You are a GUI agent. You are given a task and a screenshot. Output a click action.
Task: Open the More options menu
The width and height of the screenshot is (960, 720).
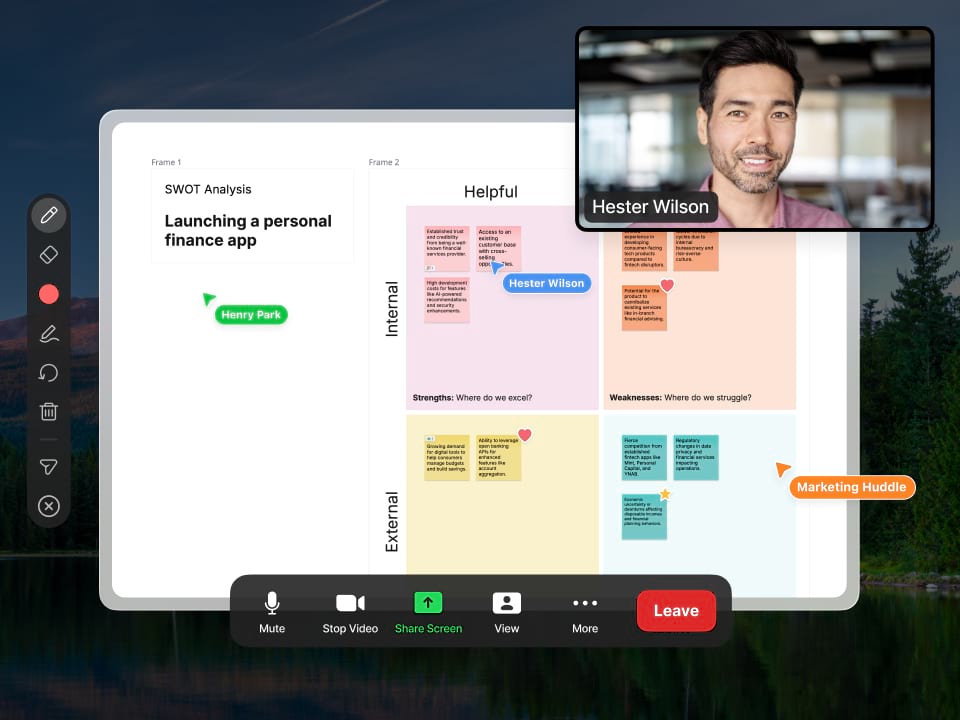click(x=585, y=611)
